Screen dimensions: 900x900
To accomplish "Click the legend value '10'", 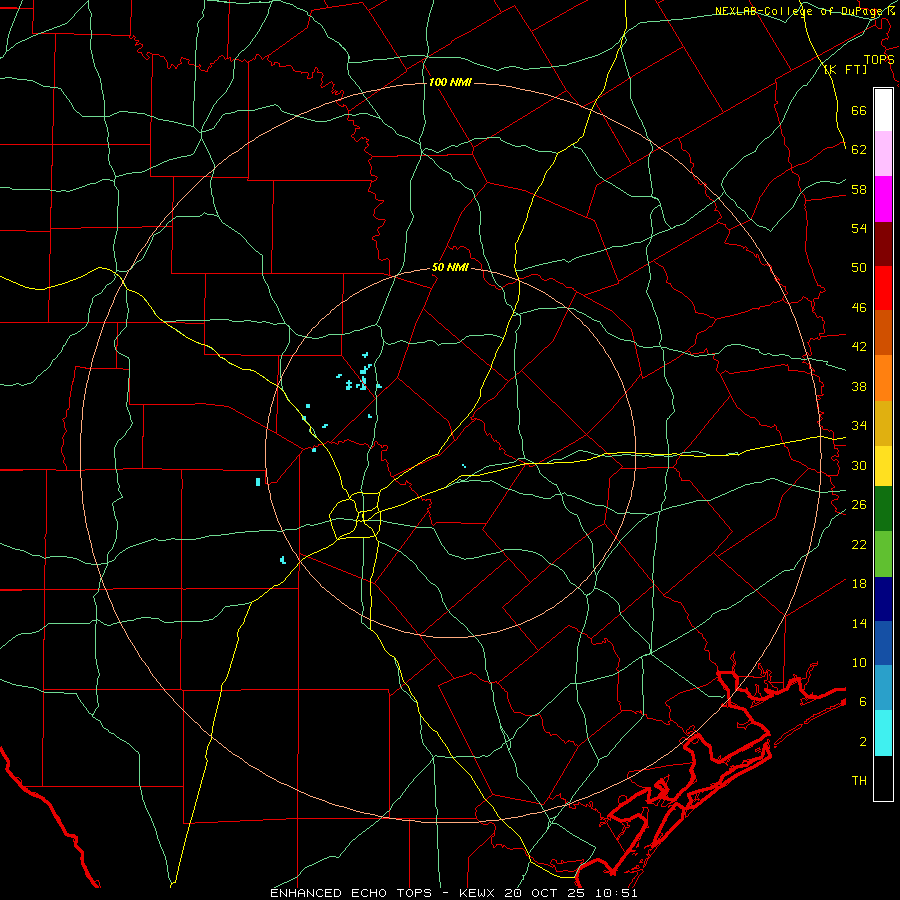I will pos(859,662).
